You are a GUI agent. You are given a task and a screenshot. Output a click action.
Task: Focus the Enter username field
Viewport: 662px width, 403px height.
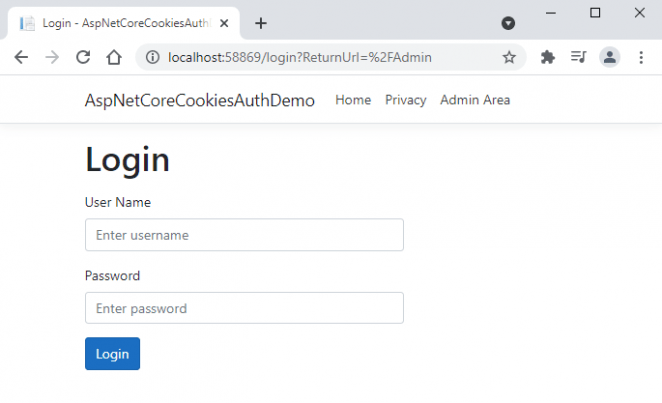pos(244,235)
